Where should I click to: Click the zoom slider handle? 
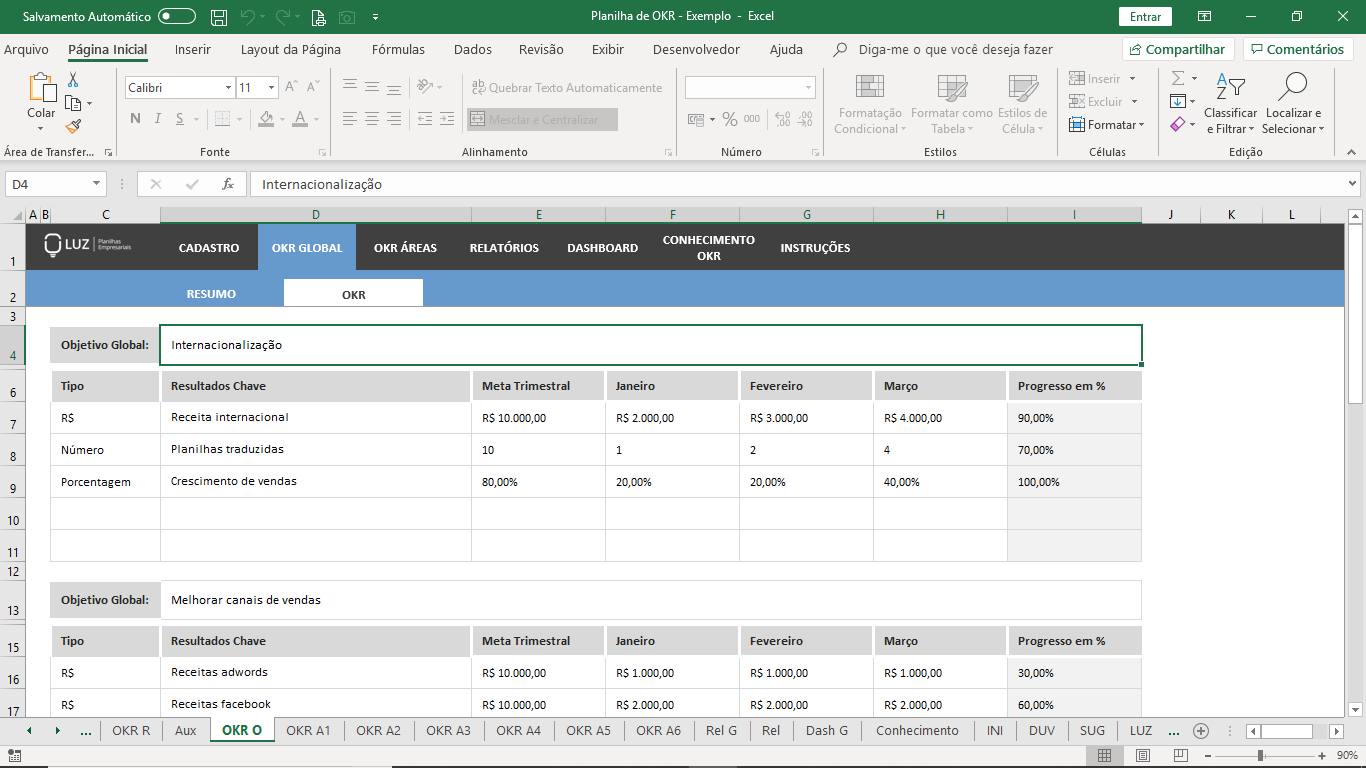[x=1260, y=756]
